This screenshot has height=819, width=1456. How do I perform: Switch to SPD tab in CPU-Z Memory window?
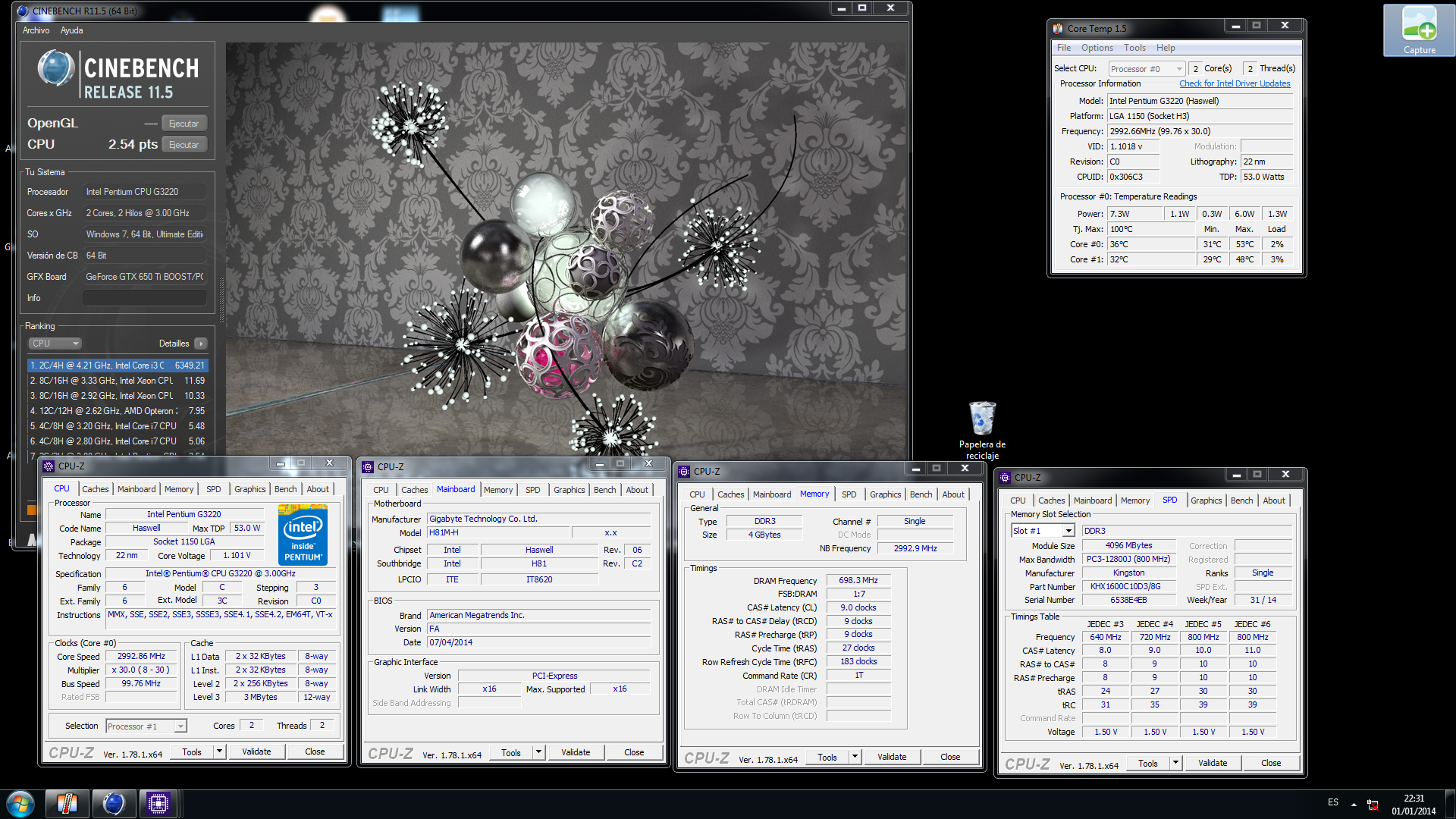tap(849, 494)
